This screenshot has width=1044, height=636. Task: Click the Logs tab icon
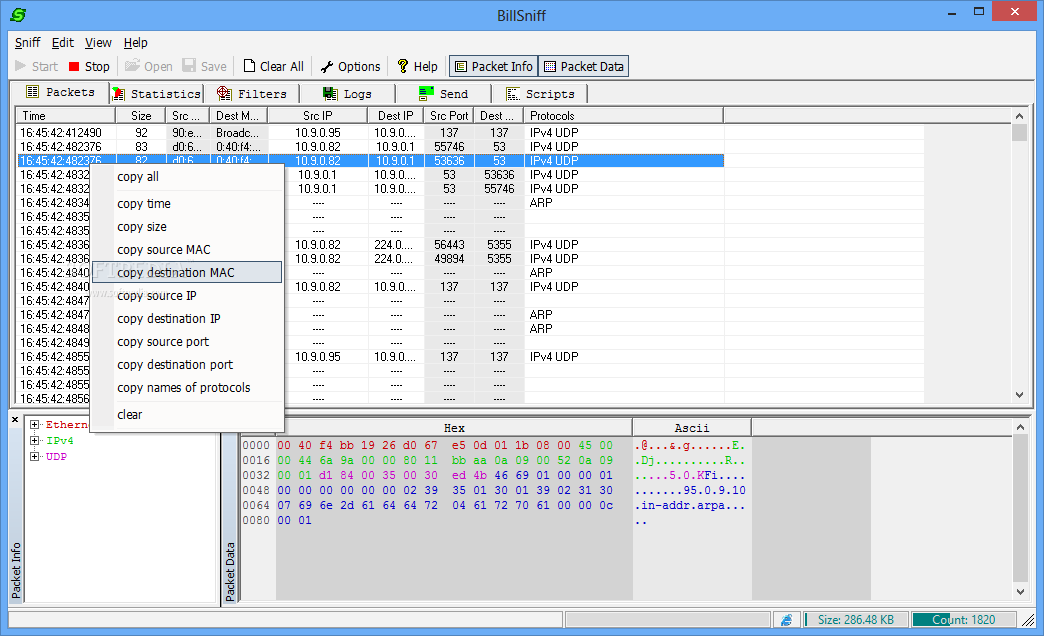click(x=330, y=94)
